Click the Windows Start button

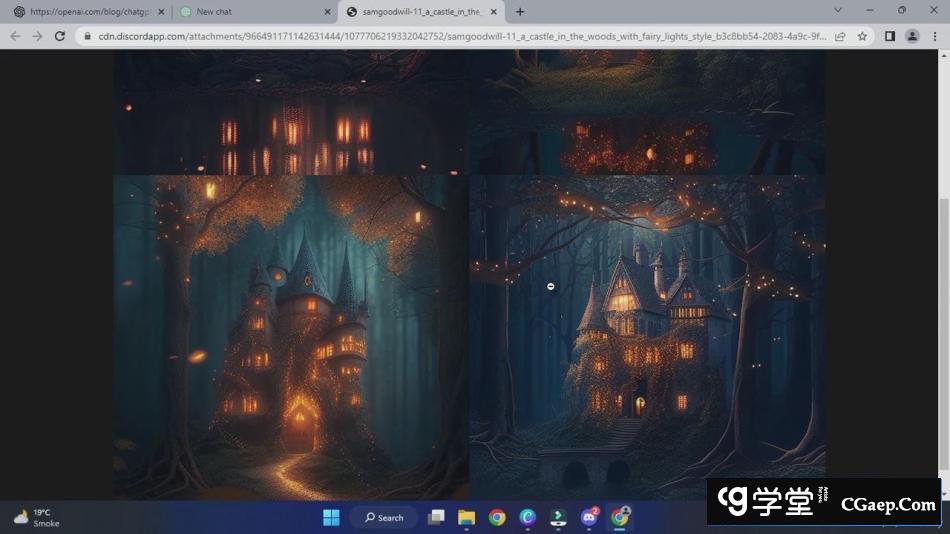(331, 517)
